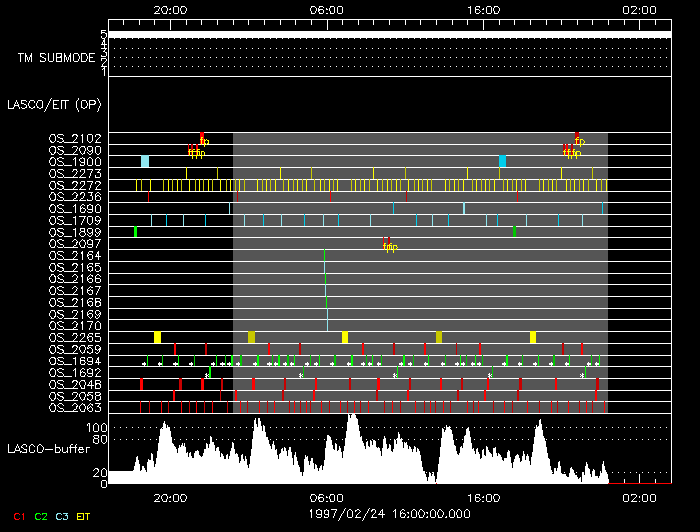This screenshot has width=700, height=532.
Task: Click the green C2 legend entry
Action: (x=41, y=516)
